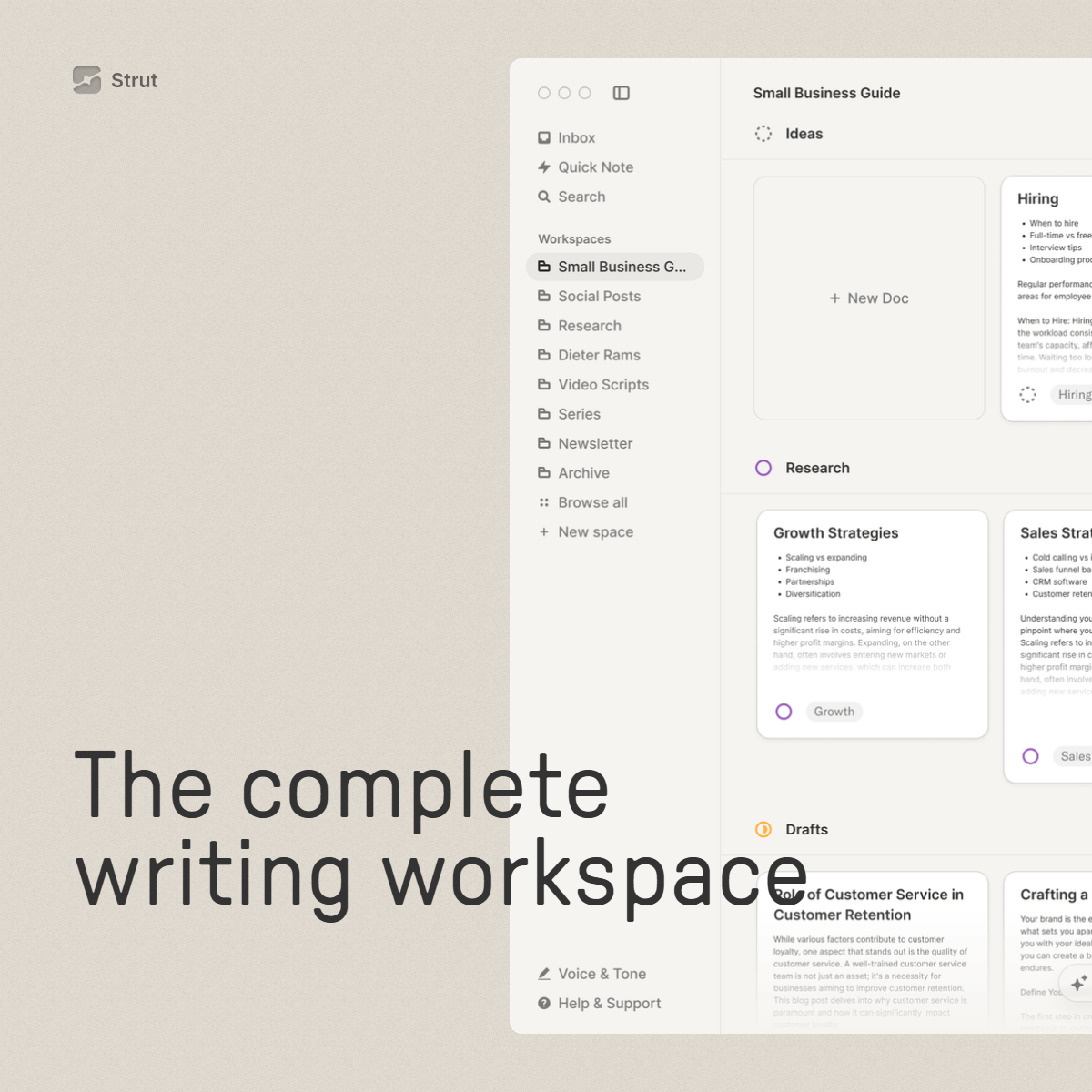Open the Archive workspace
This screenshot has height=1092, width=1092.
[573, 473]
